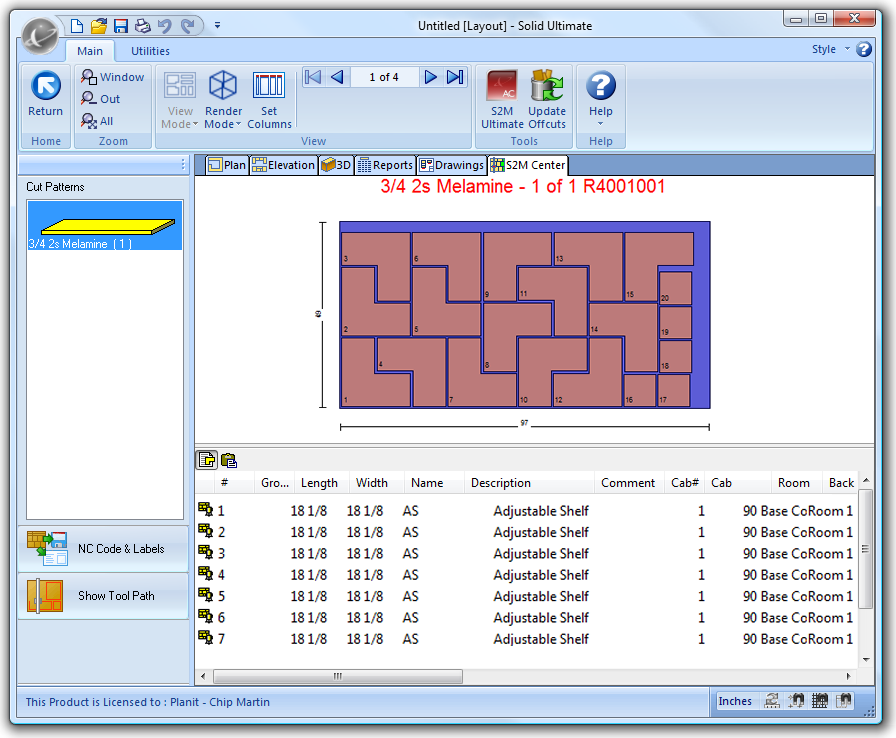
Task: Click the question mark icon beside Style
Action: 864,49
